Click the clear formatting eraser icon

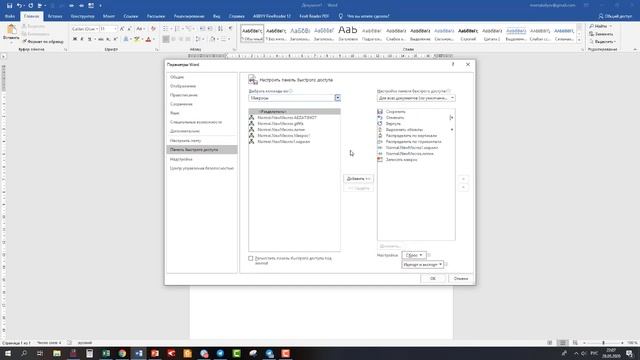pyautogui.click(x=153, y=29)
